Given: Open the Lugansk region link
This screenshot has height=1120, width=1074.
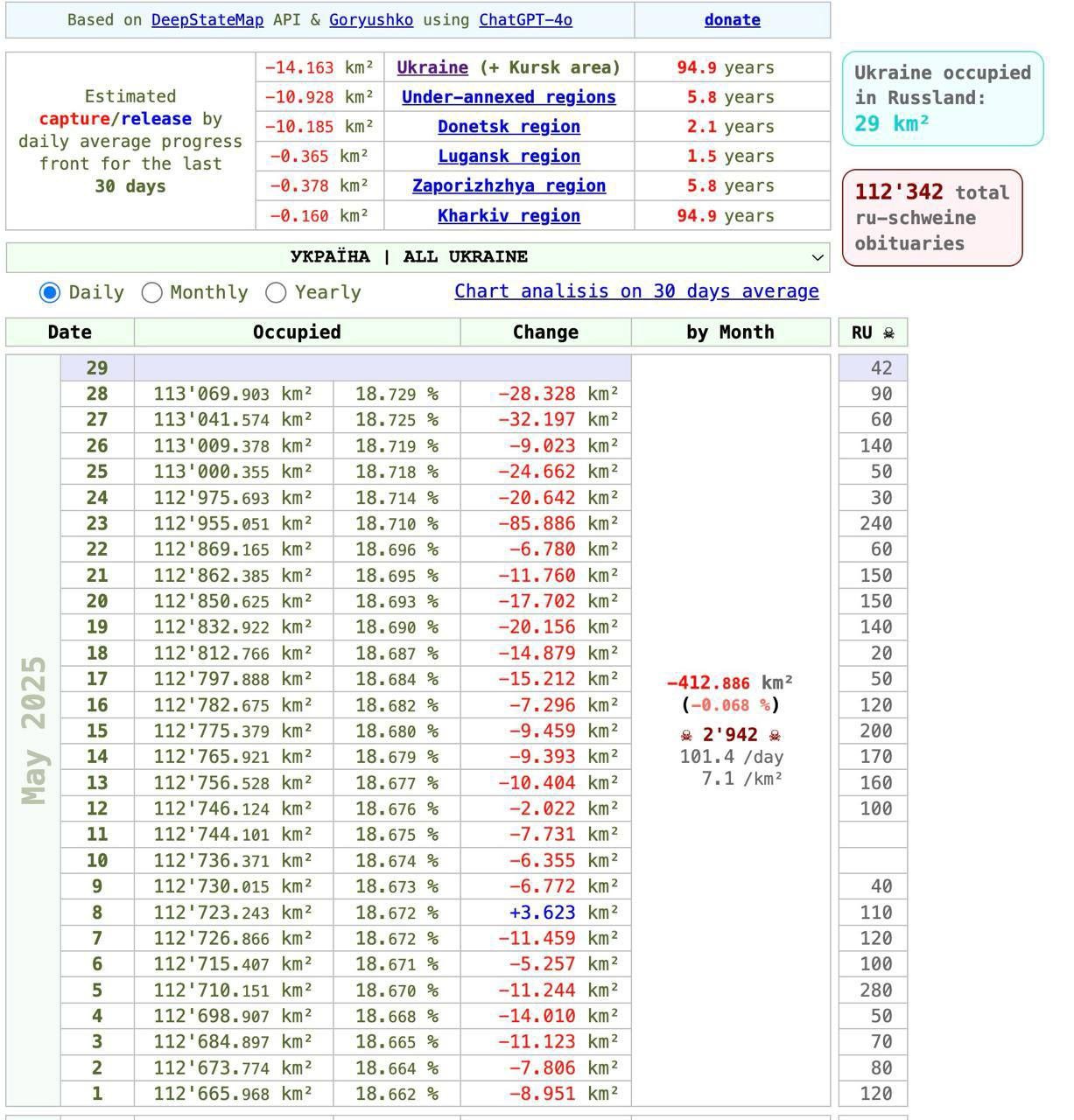Looking at the screenshot, I should [509, 157].
